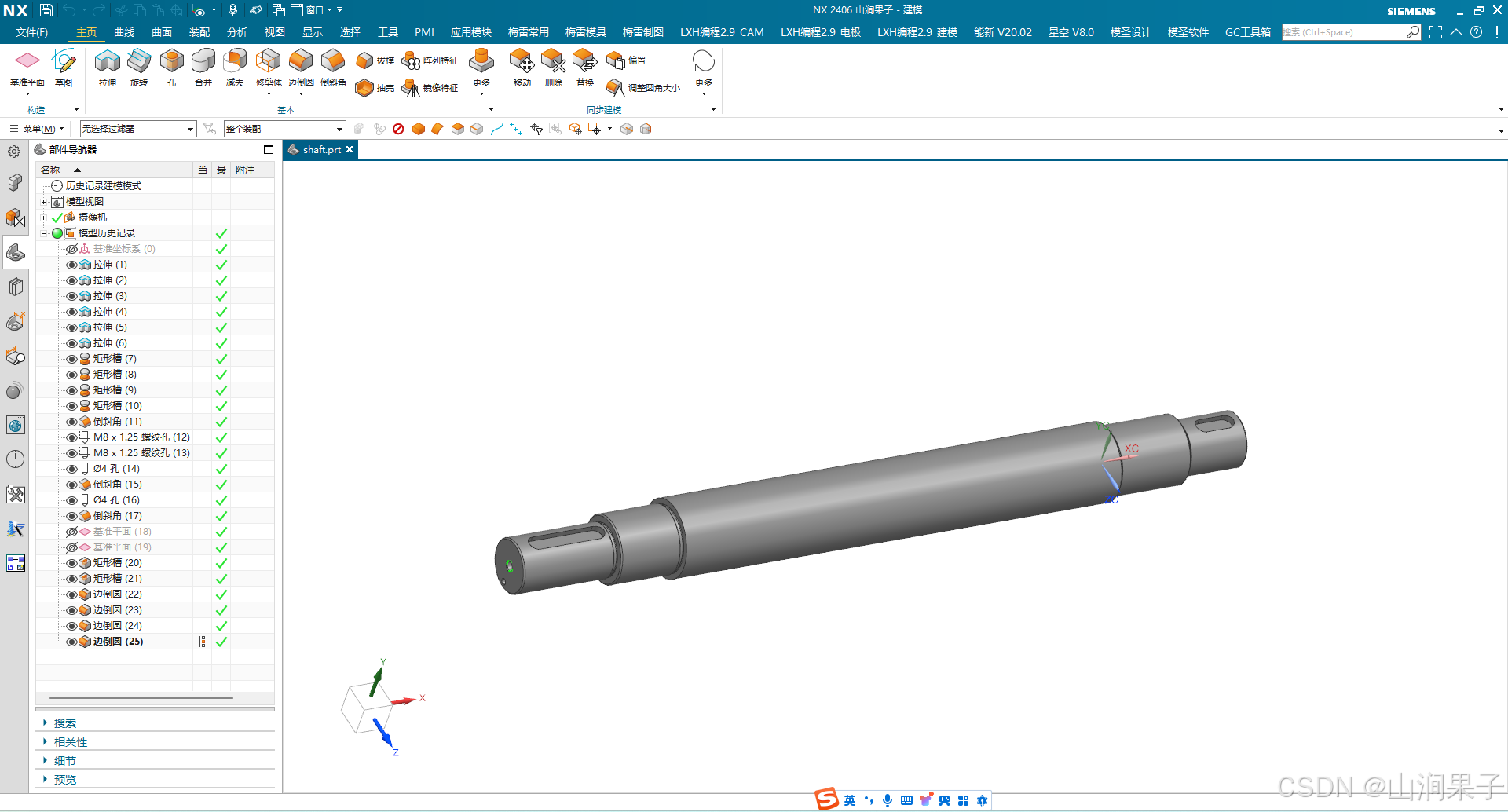Viewport: 1508px width, 812px height.
Task: Click the 删除 delete face tool
Action: pos(554,68)
